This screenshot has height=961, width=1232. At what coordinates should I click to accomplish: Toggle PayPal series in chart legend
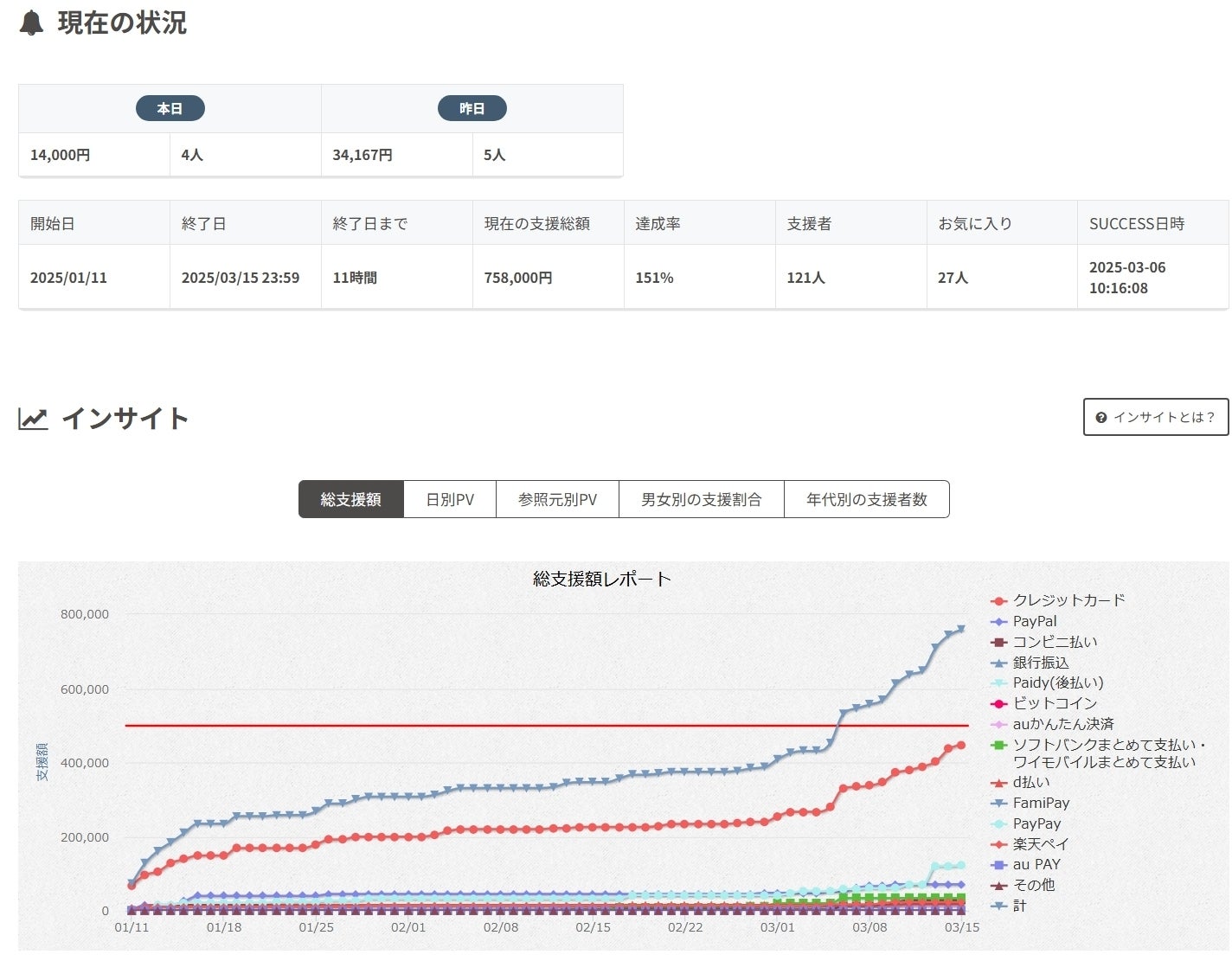click(x=1035, y=621)
